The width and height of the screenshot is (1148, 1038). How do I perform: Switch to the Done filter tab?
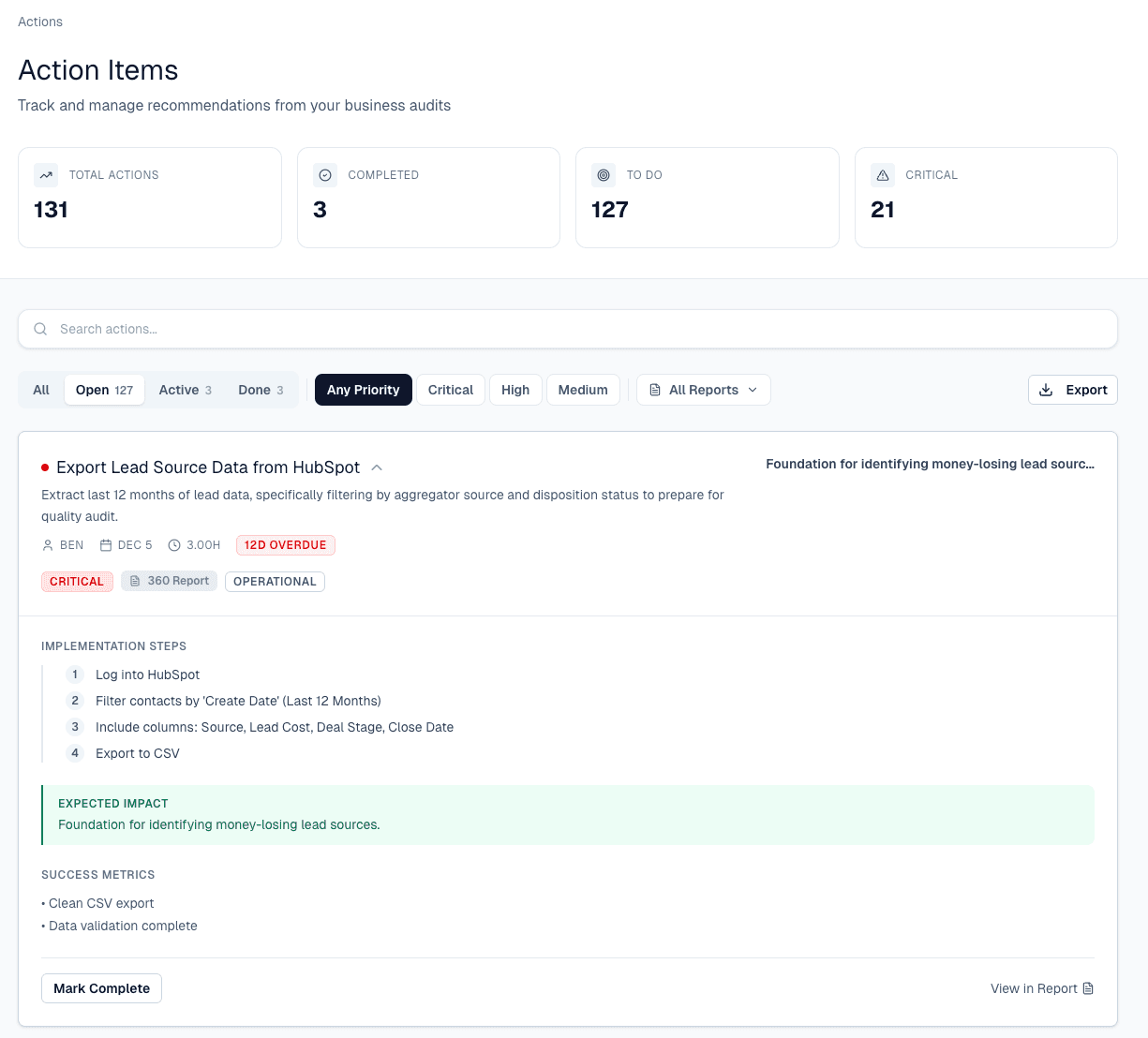pos(260,390)
